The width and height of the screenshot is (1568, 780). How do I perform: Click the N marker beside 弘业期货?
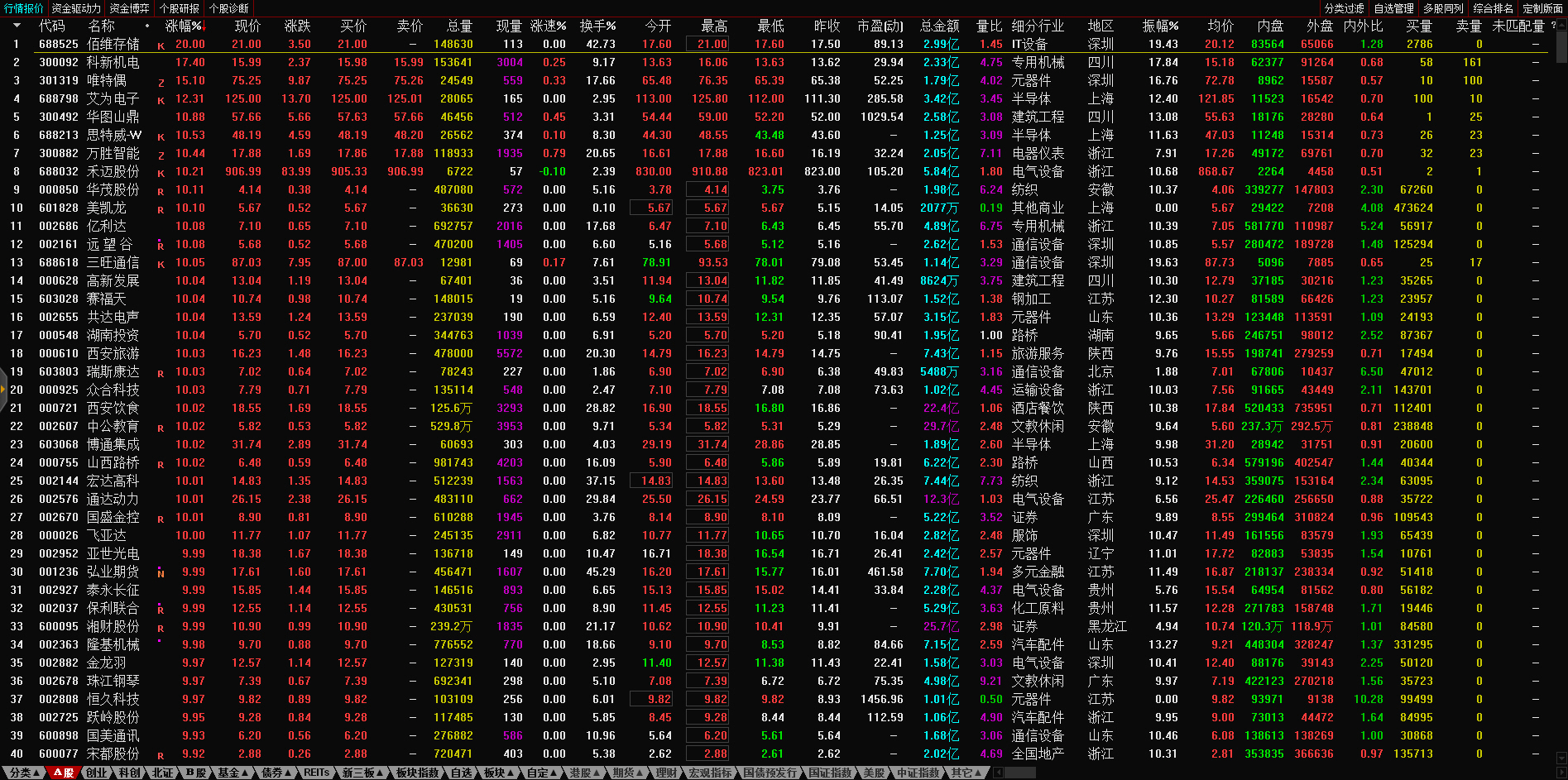point(161,573)
